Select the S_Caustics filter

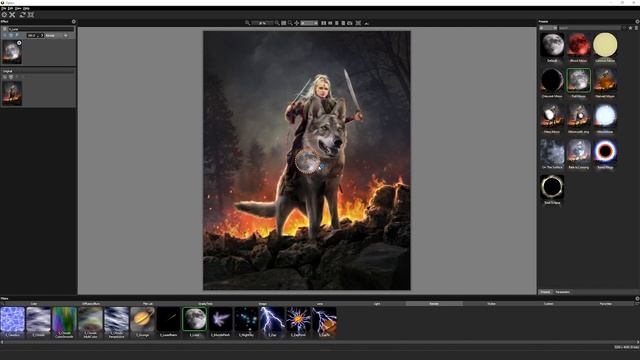[13, 322]
